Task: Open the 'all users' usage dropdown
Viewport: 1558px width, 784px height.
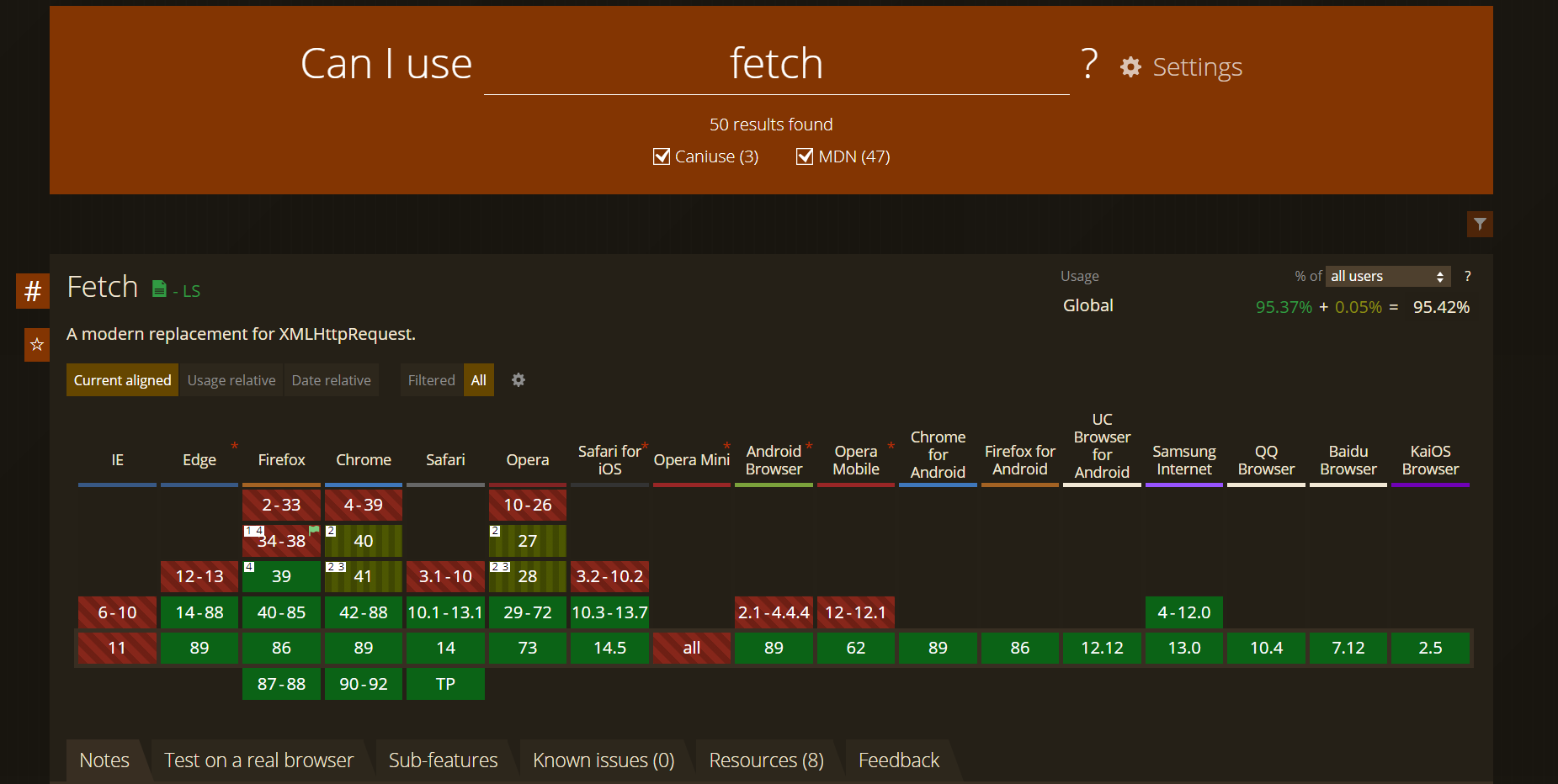Action: (x=1388, y=276)
